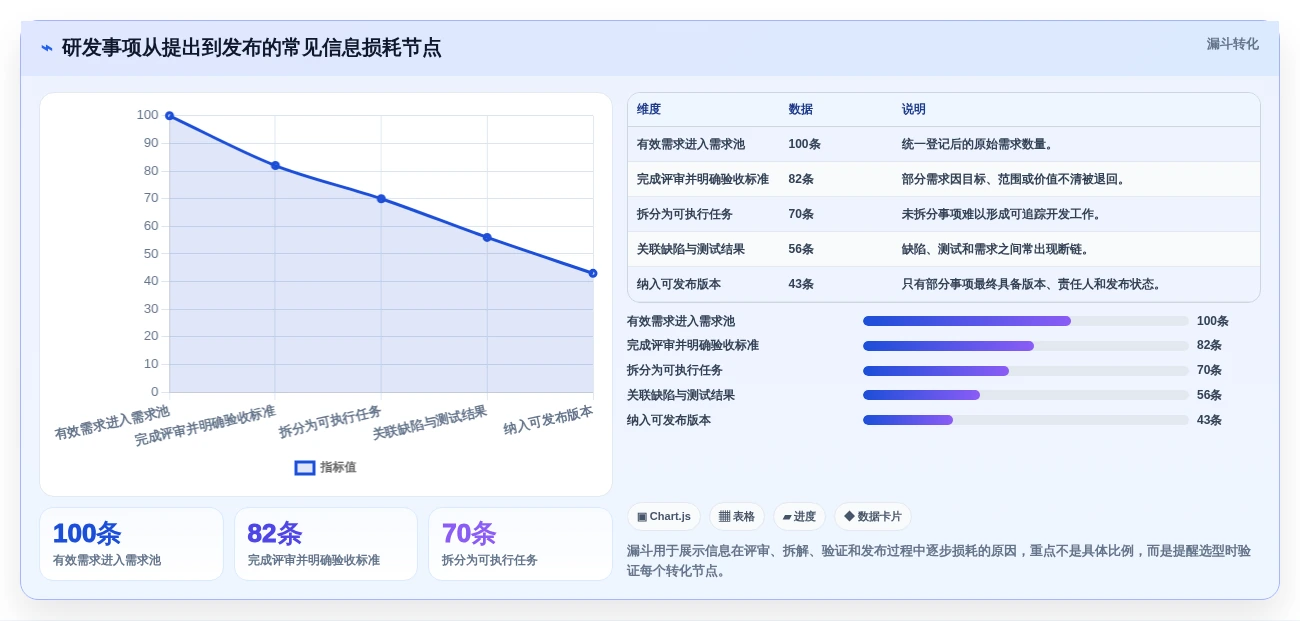1300x621 pixels.
Task: Click the chart data point at 56
Action: (x=487, y=237)
